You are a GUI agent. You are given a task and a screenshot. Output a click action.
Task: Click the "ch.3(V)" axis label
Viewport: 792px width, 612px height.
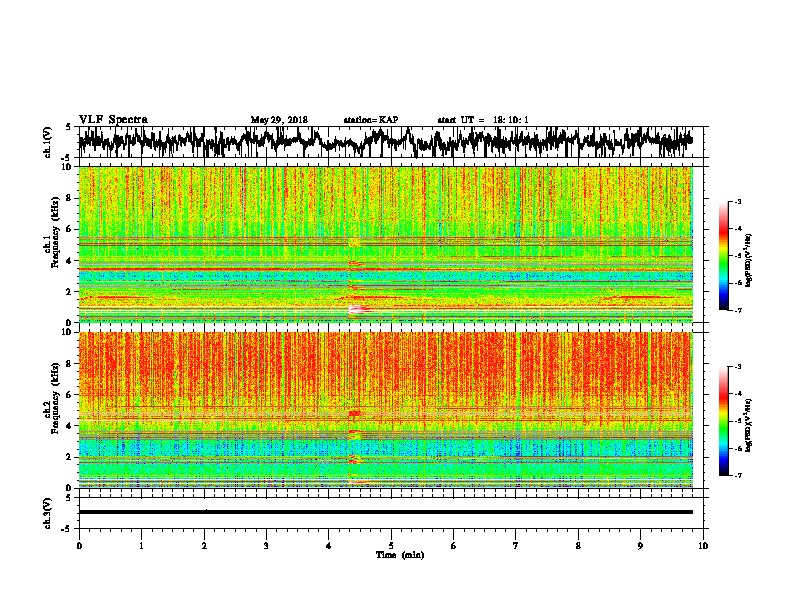(x=48, y=513)
